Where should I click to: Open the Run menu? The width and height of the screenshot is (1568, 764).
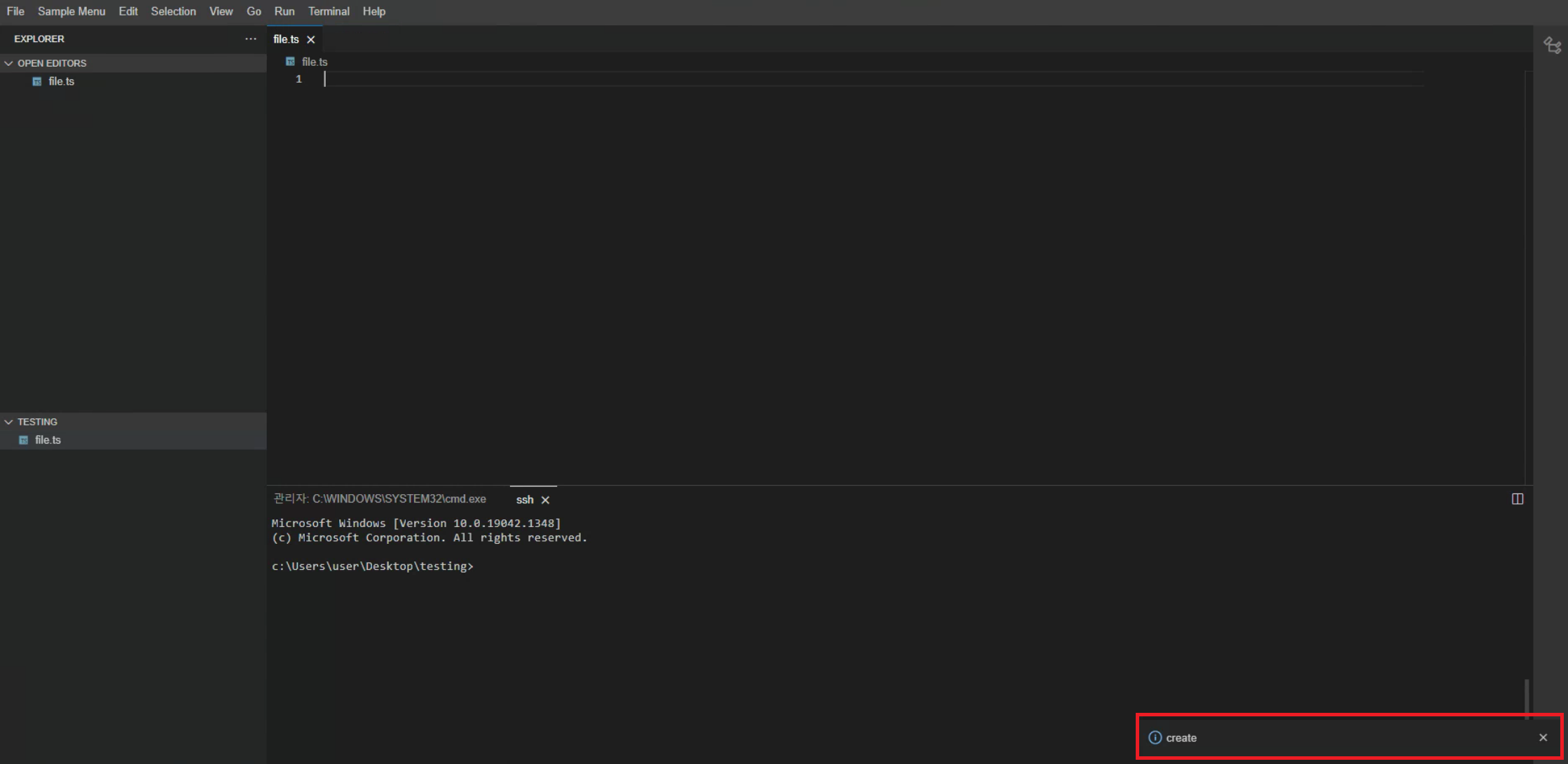(284, 11)
